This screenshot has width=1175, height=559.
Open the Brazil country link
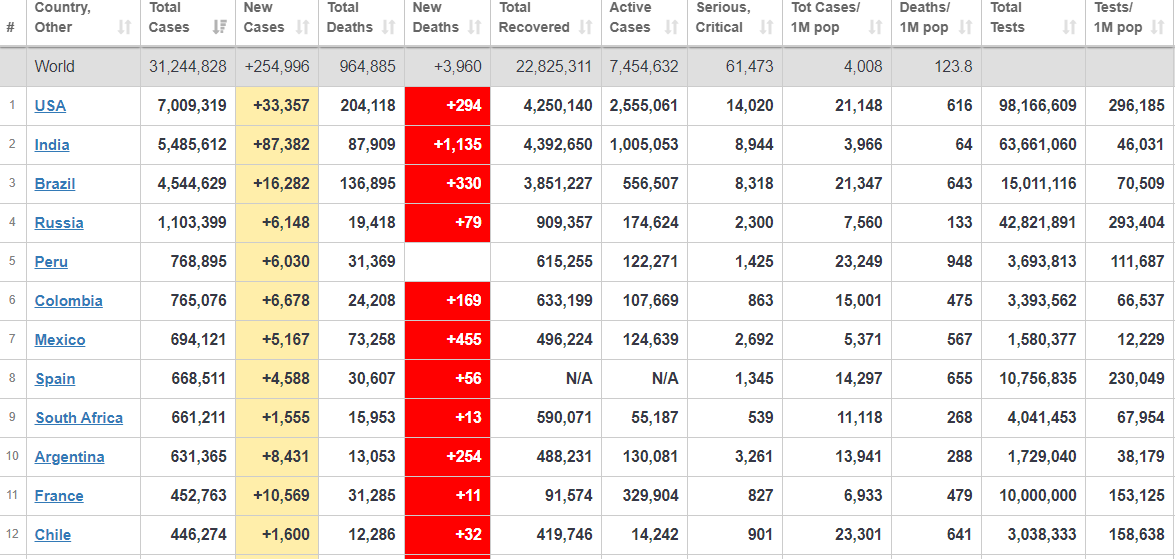tap(55, 184)
